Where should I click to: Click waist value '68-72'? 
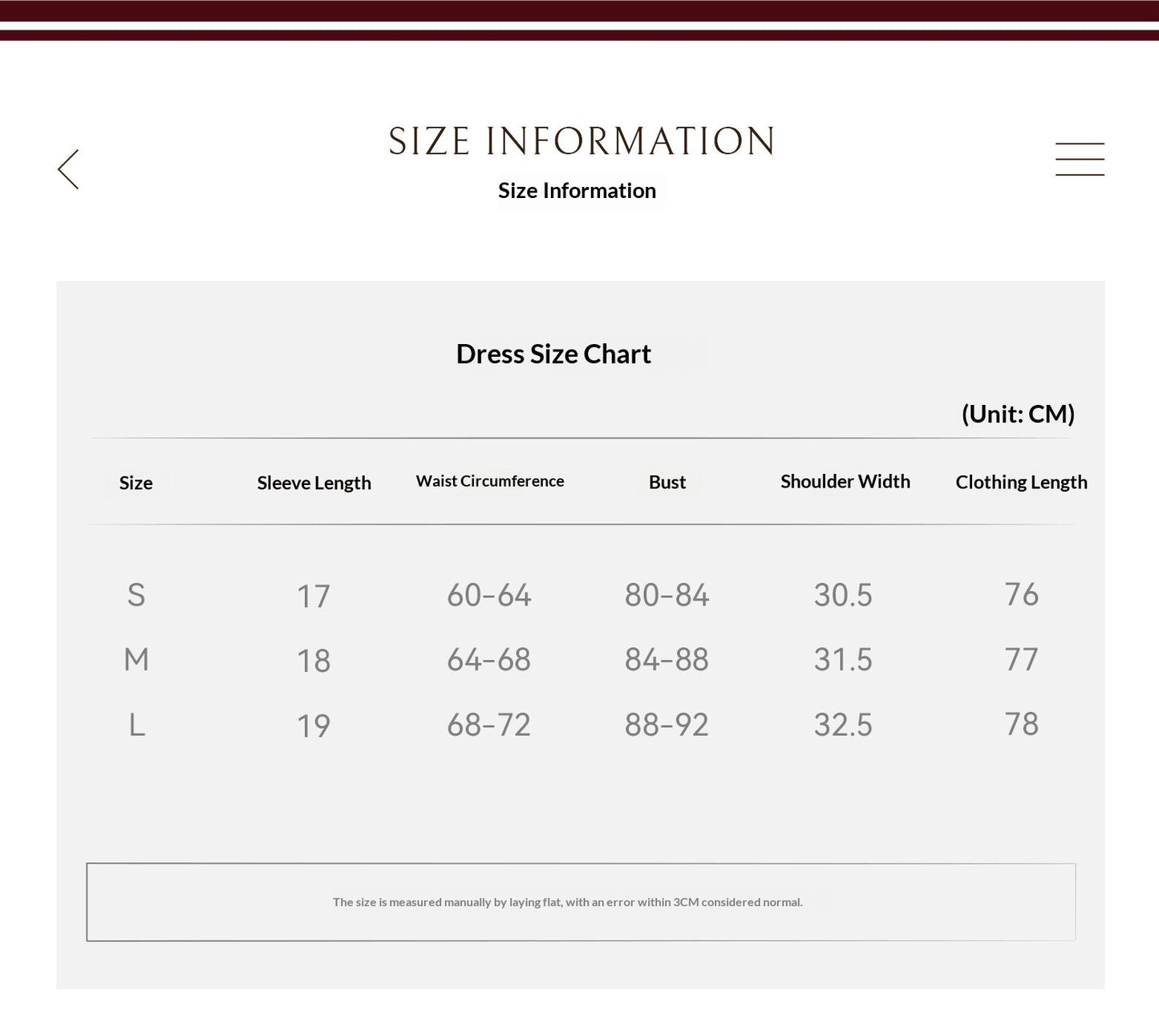(489, 725)
